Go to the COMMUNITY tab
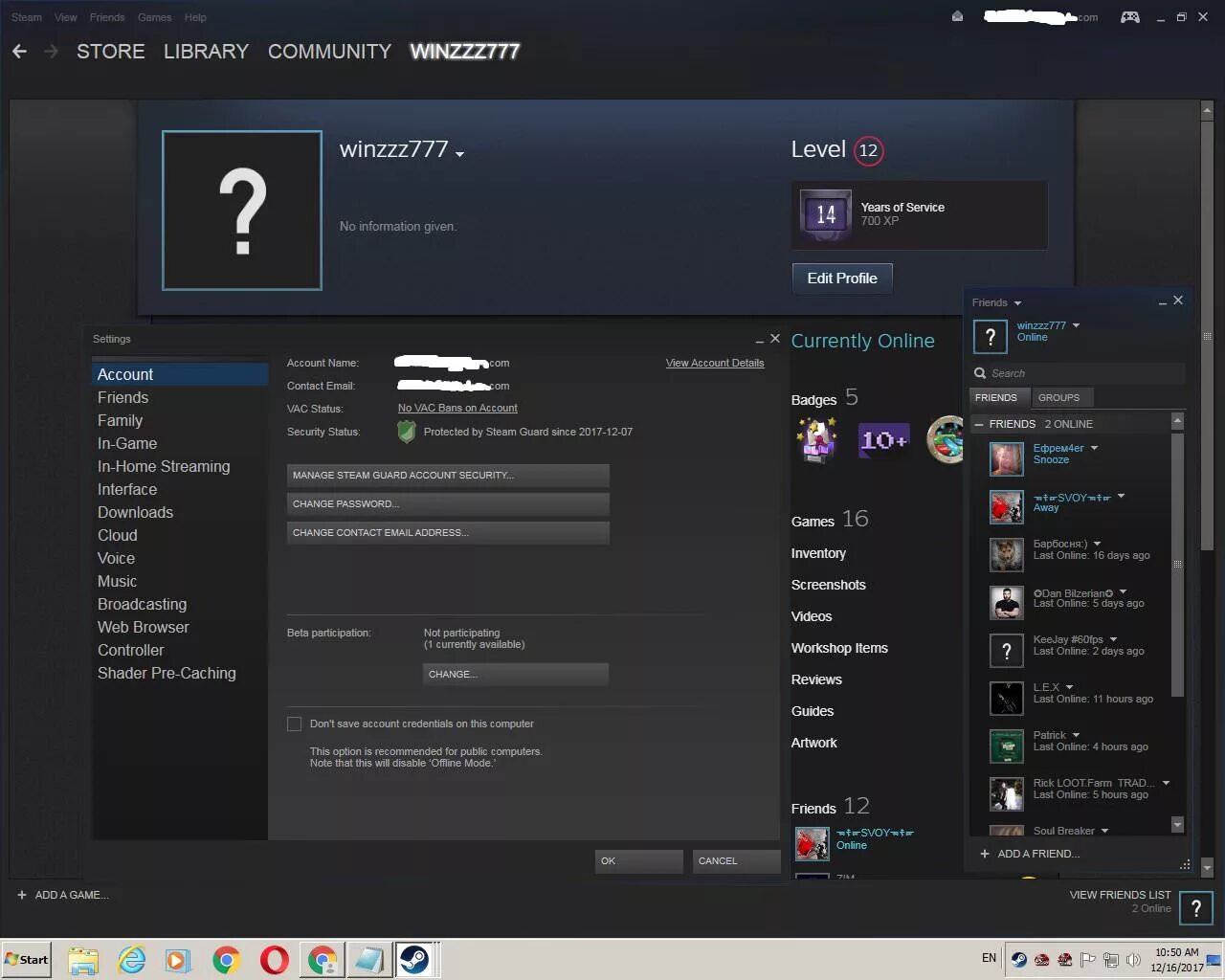Image resolution: width=1225 pixels, height=980 pixels. click(329, 52)
